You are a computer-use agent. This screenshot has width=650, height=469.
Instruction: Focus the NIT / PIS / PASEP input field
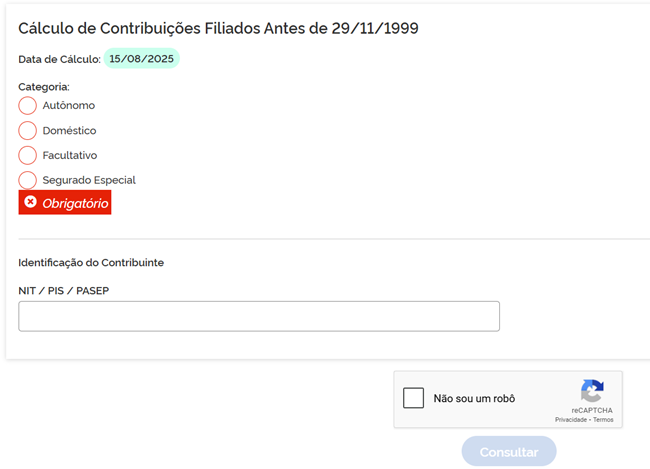click(x=258, y=316)
